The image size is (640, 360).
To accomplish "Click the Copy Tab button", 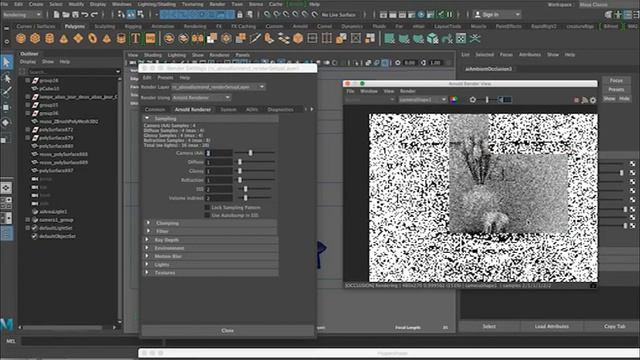I will tap(614, 326).
